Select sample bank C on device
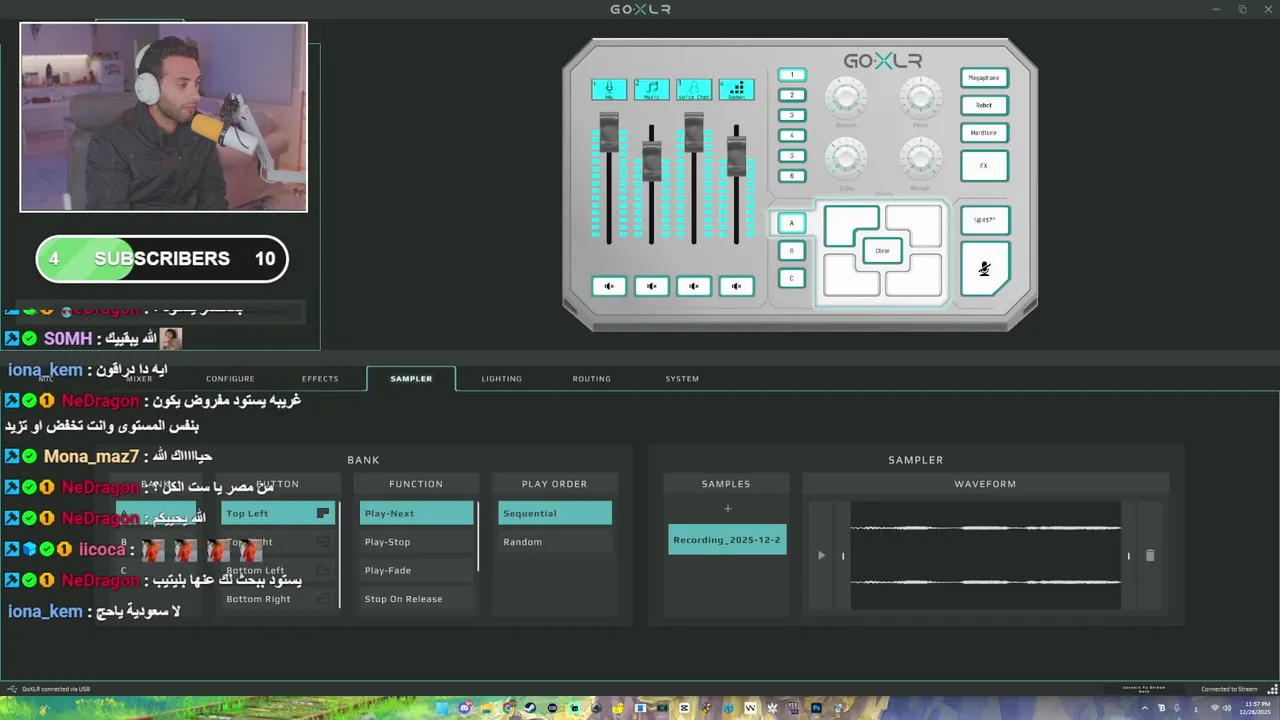Image resolution: width=1280 pixels, height=720 pixels. (x=791, y=278)
